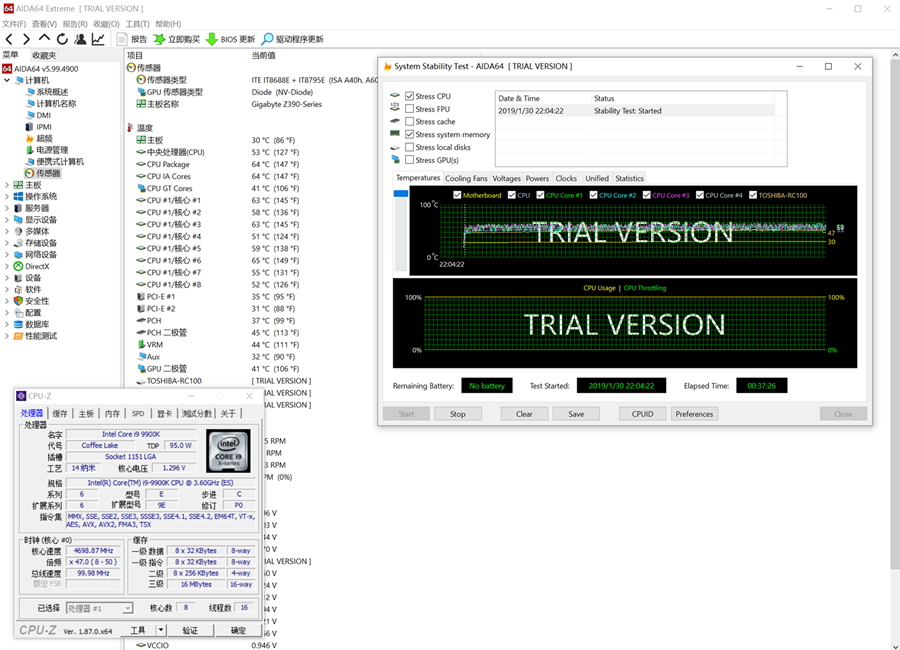
Task: Open the graph chart icon in toolbar
Action: pos(98,39)
